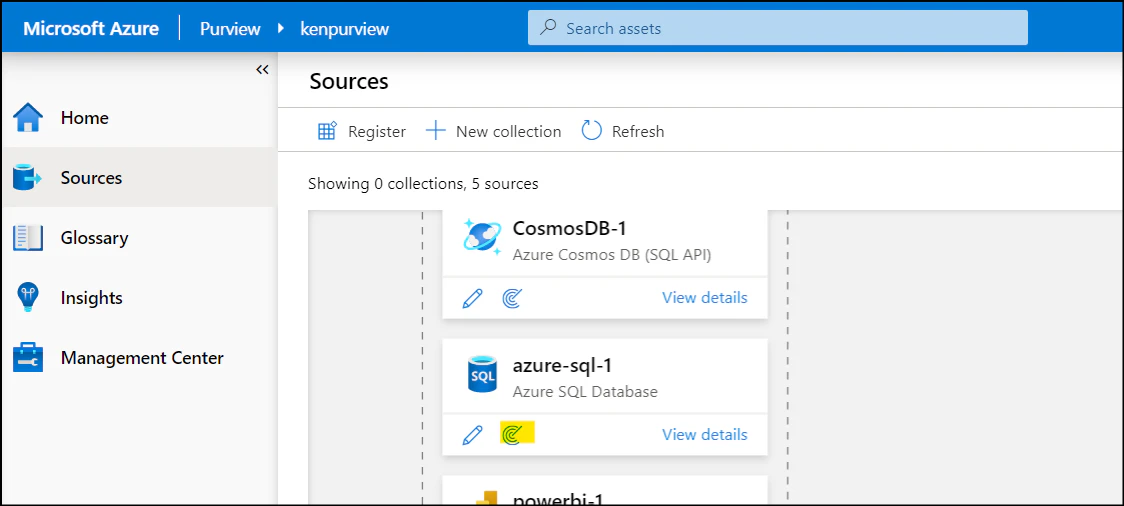Screen dimensions: 1124x506
Task: Click the circular Refresh arrow icon
Action: click(591, 131)
